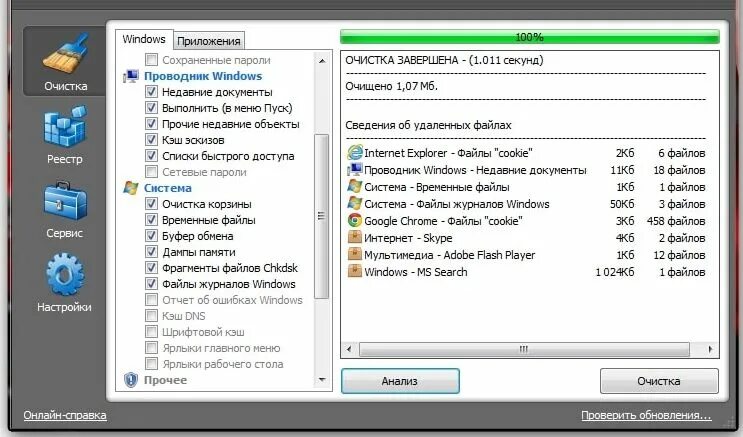Open the Очистка section with broom icon
This screenshot has height=437, width=743.
(65, 62)
